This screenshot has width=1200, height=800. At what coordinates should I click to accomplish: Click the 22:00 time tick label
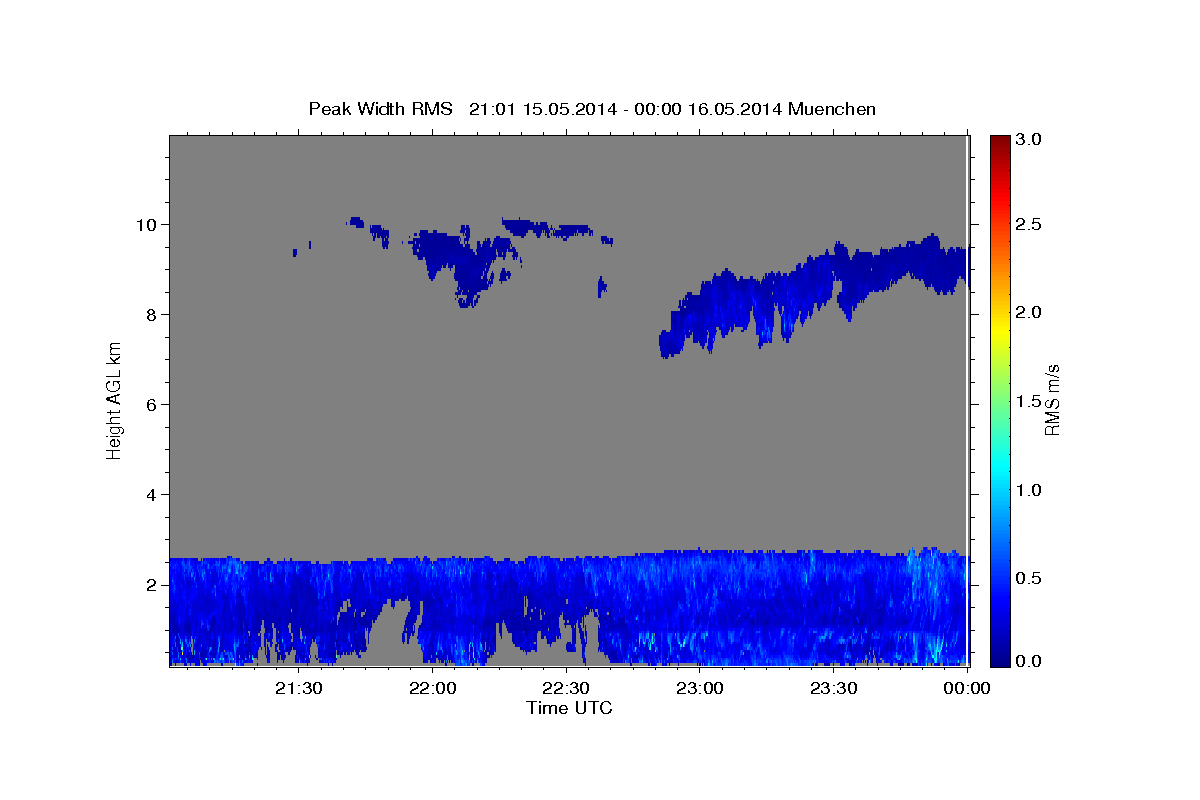coord(432,688)
